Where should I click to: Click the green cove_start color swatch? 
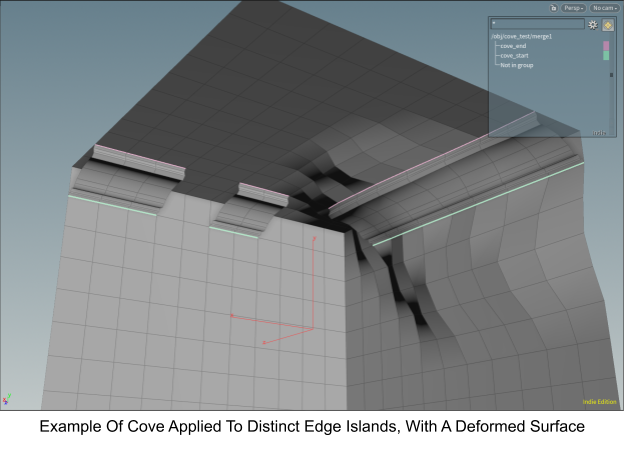605,56
